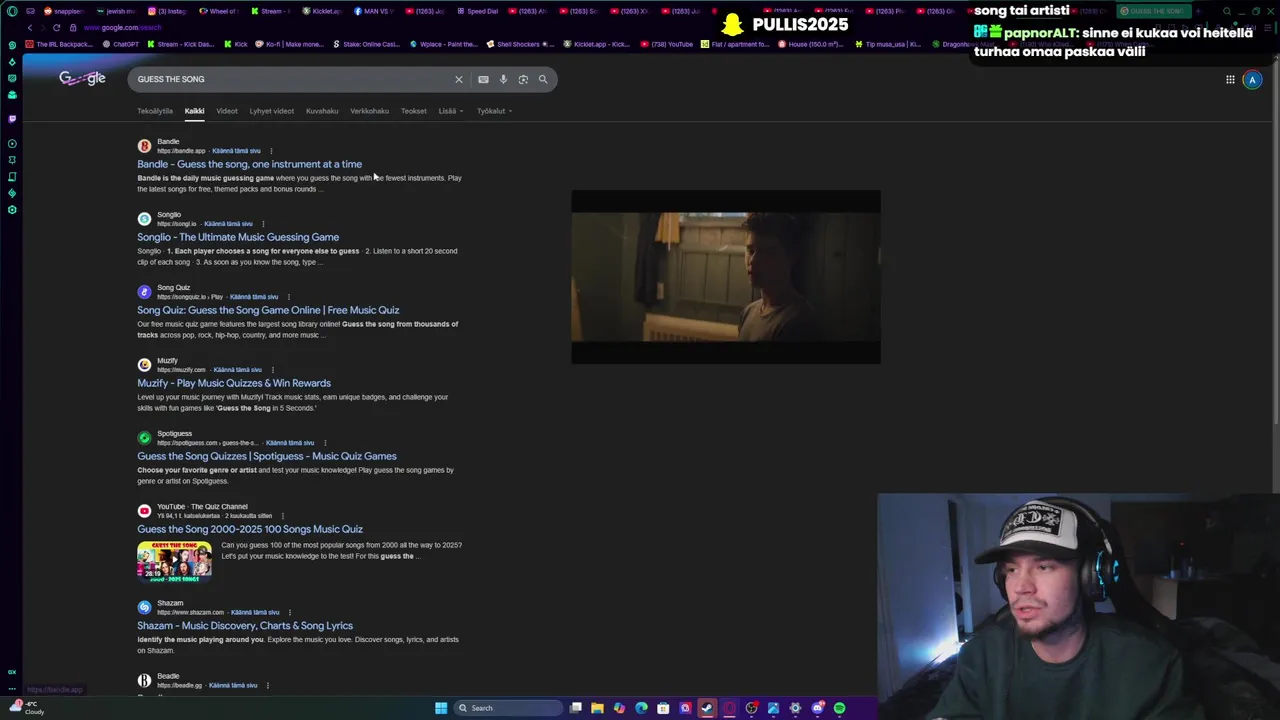
Task: Open the Stake Online Casino bookmark
Action: [x=365, y=44]
